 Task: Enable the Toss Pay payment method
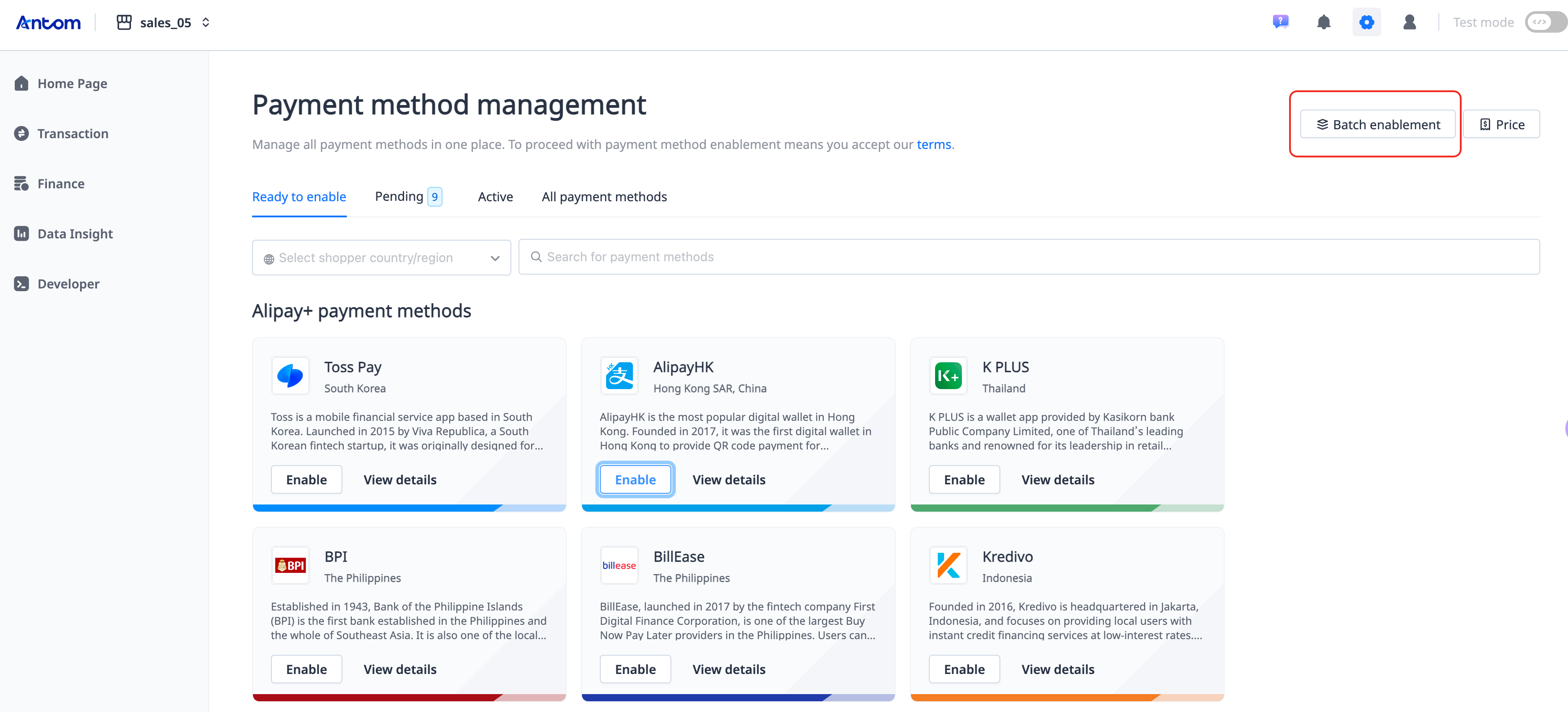[306, 479]
